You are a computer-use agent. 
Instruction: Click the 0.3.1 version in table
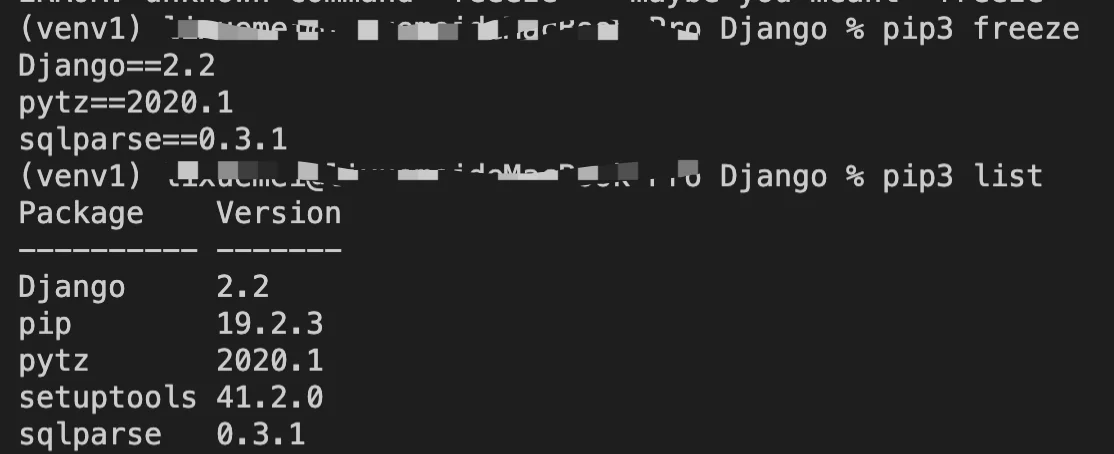pos(261,434)
